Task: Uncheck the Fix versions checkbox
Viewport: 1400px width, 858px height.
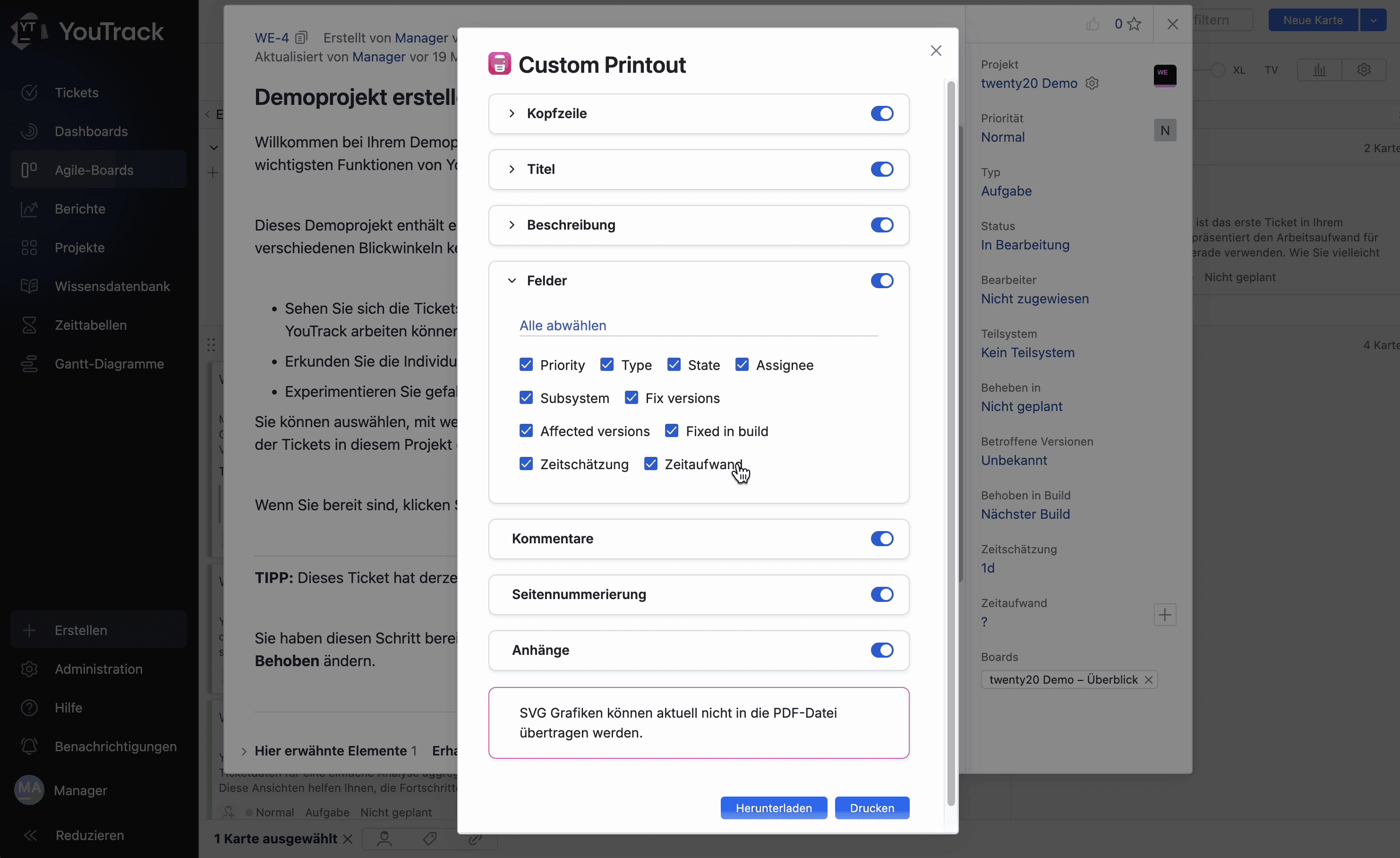Action: 631,398
